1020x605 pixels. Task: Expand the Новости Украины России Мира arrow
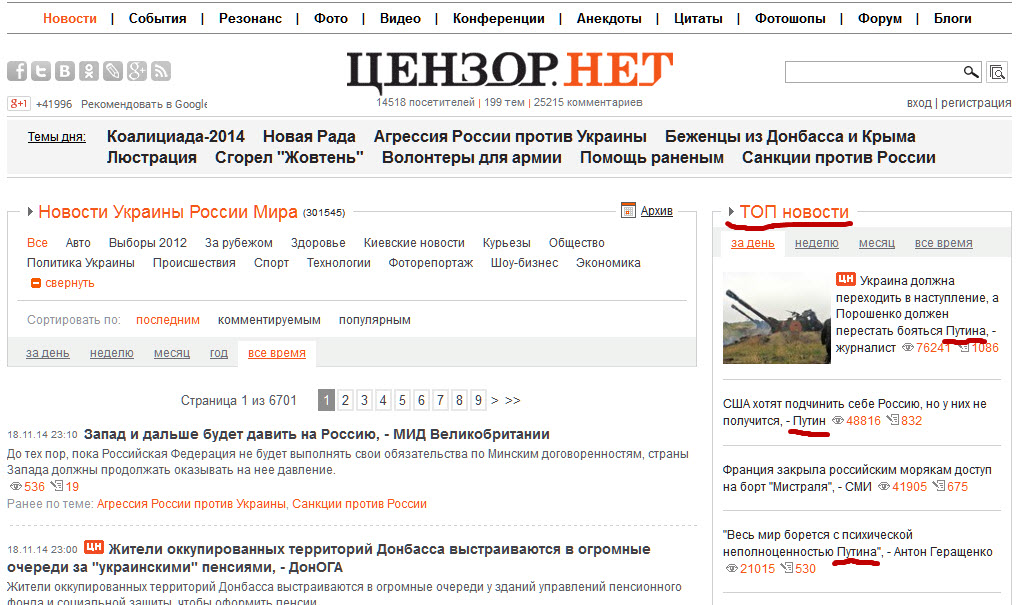[x=30, y=211]
